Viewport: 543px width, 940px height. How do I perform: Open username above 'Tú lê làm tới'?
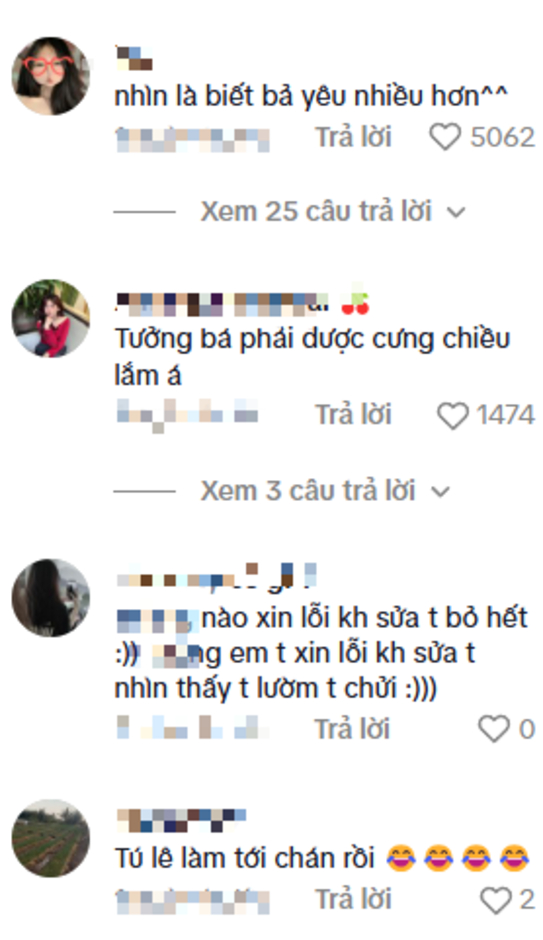pos(181,820)
